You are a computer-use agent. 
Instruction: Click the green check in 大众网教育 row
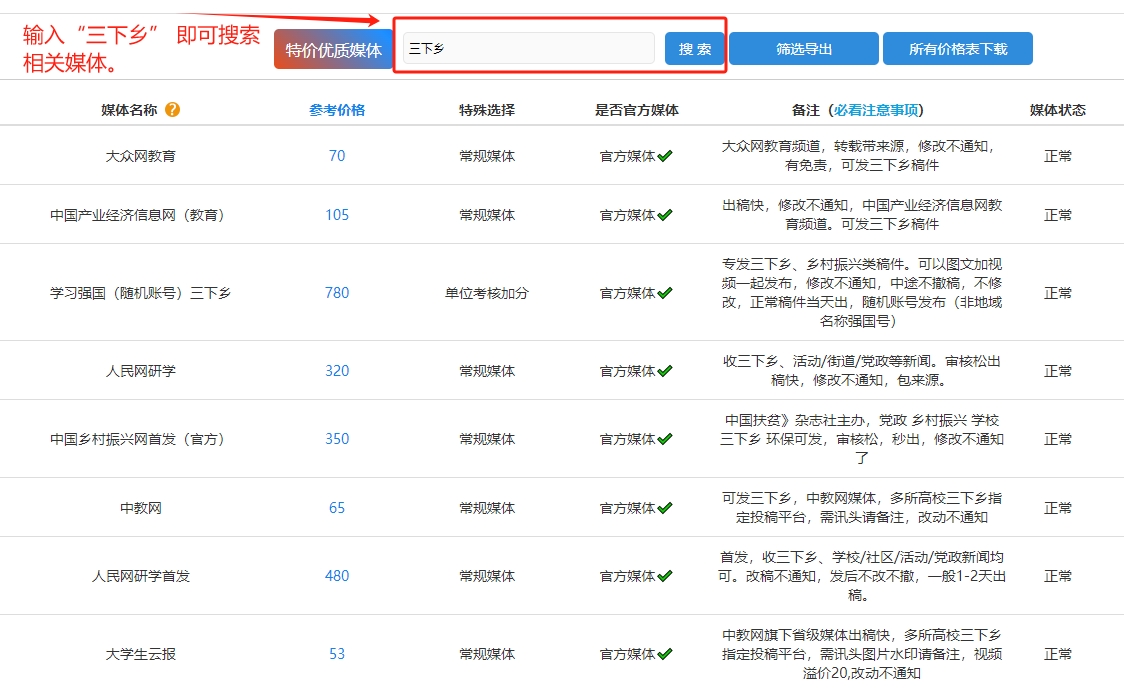pyautogui.click(x=665, y=156)
